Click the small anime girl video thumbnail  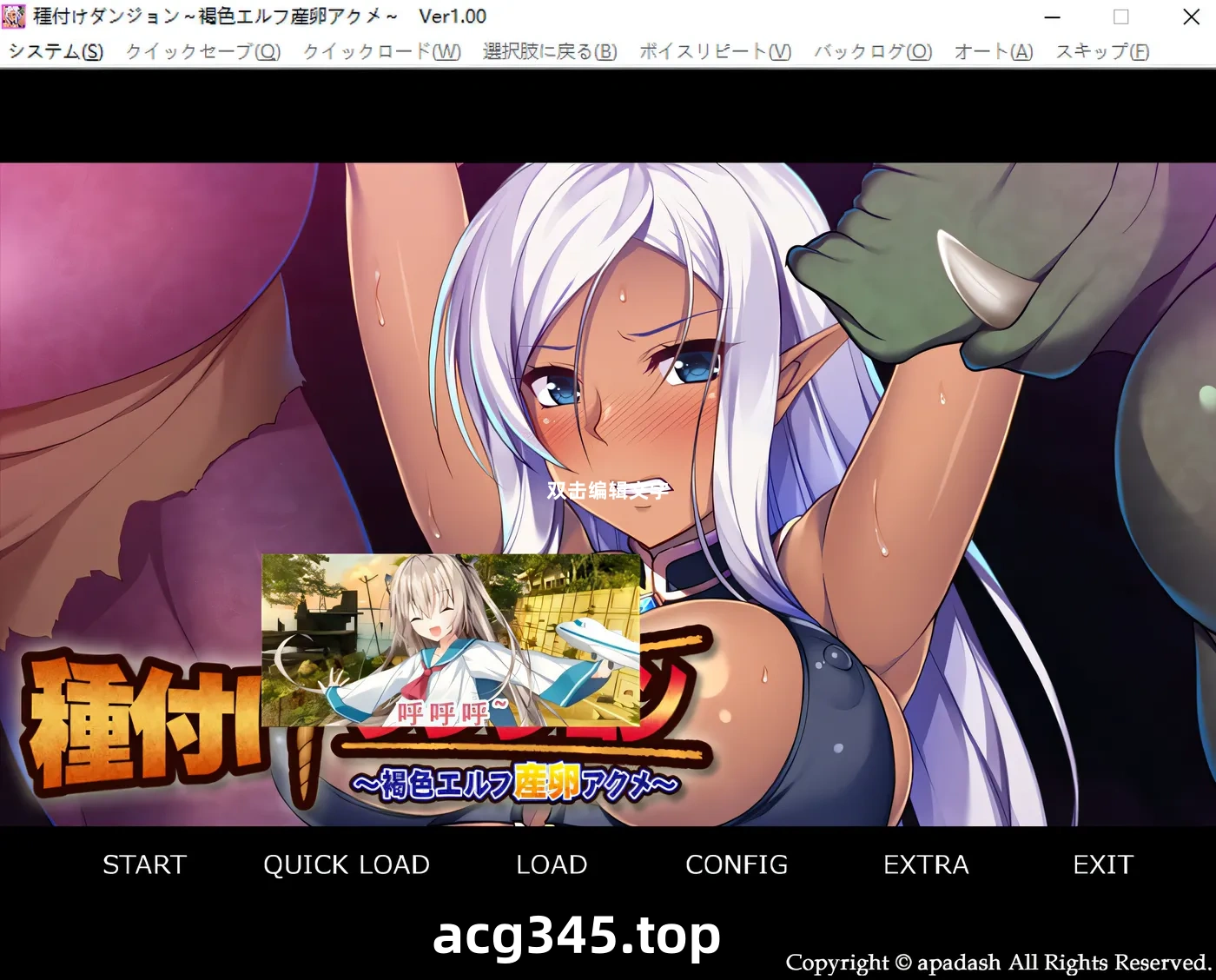pos(452,643)
